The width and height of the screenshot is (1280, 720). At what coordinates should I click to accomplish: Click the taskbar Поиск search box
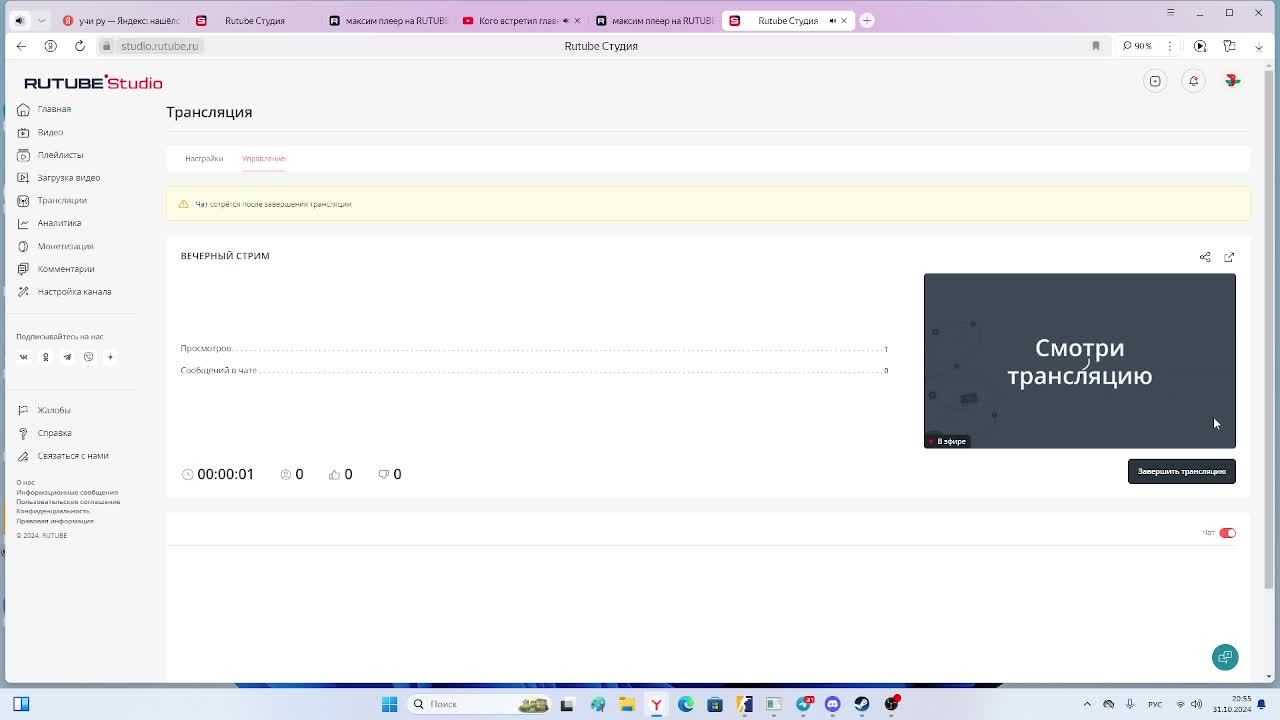click(x=480, y=704)
